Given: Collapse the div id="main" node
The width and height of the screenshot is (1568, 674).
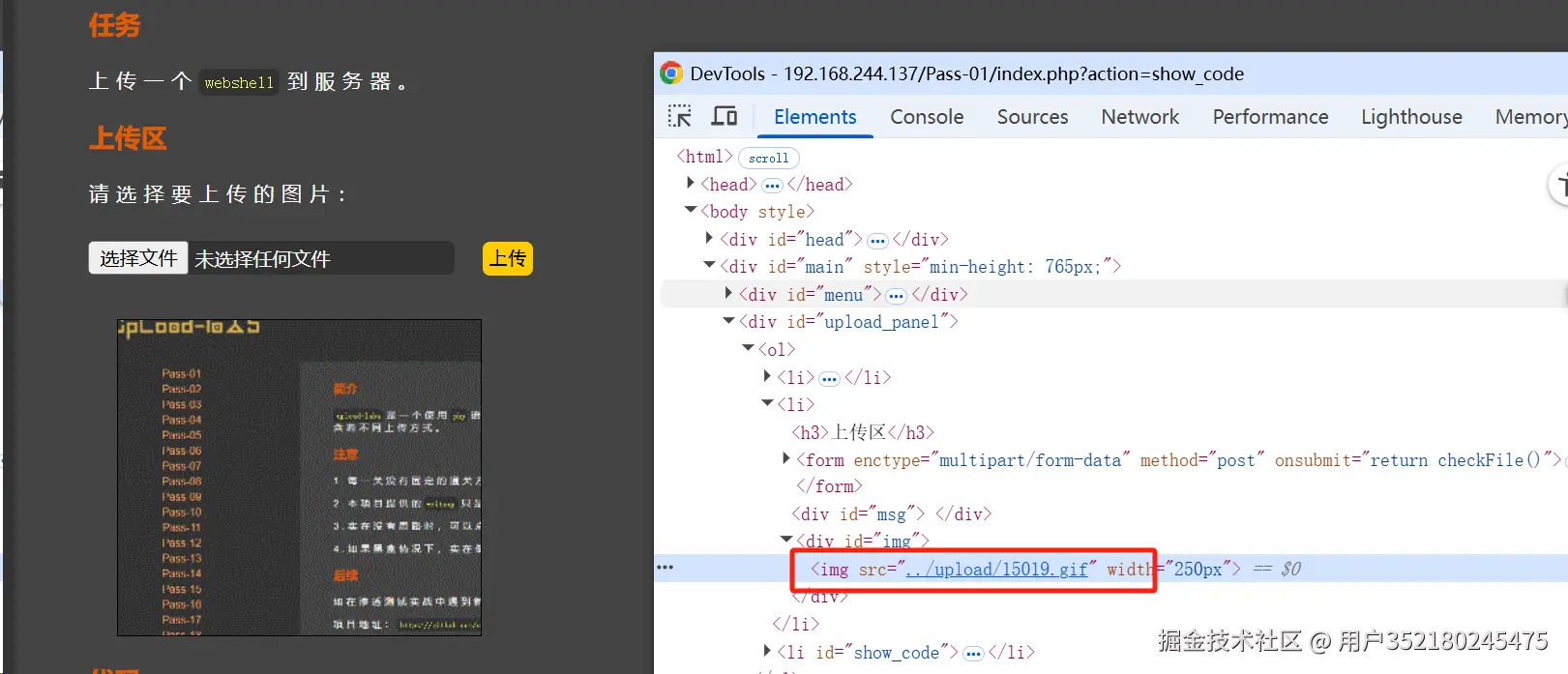Looking at the screenshot, I should point(709,265).
